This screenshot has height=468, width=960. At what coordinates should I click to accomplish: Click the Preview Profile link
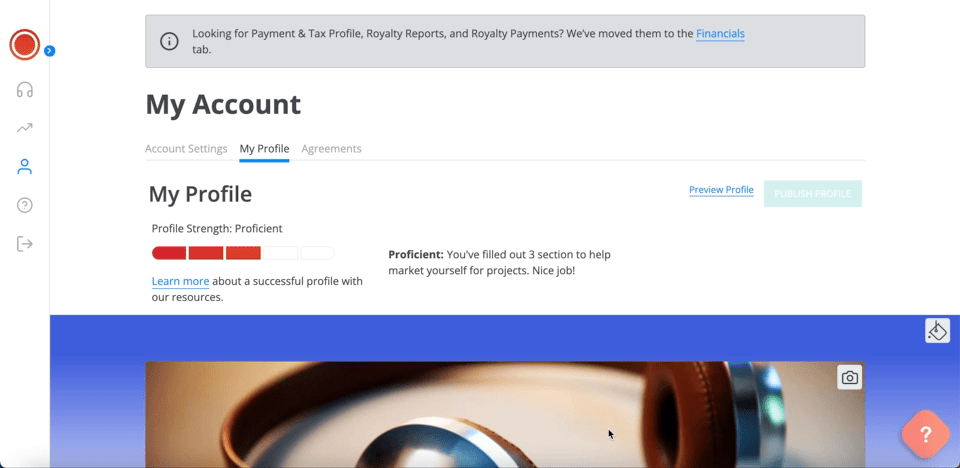click(721, 190)
